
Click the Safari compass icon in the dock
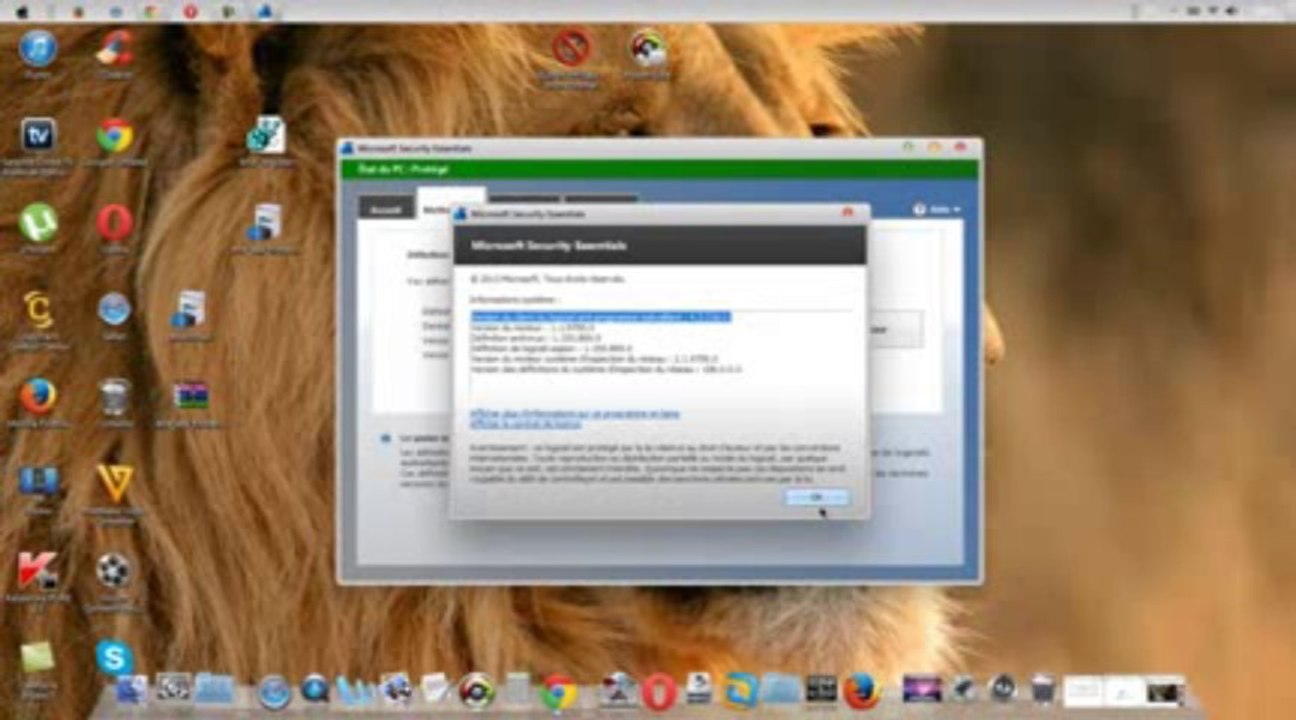(274, 690)
